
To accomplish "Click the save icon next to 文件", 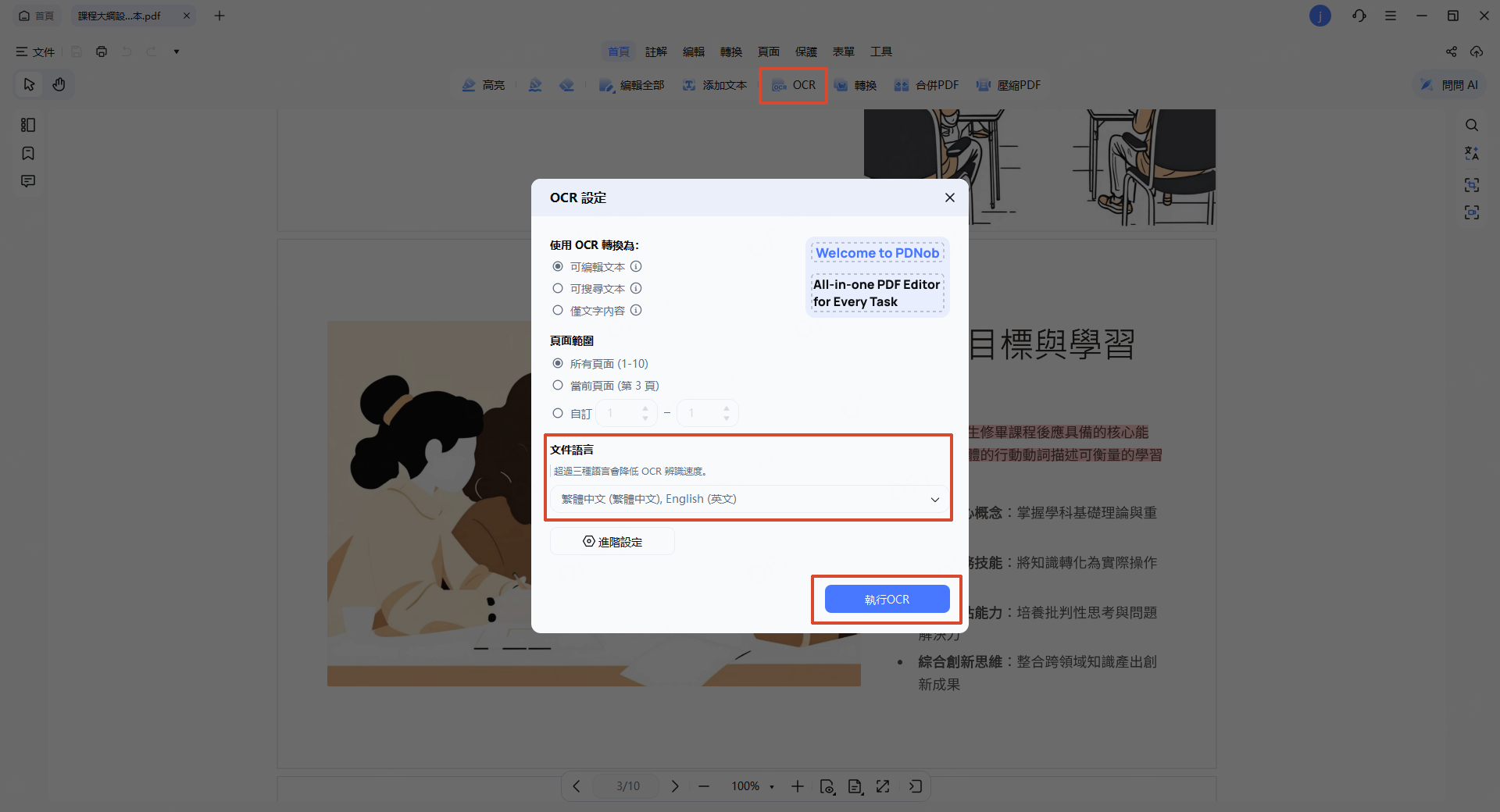I will click(x=77, y=52).
